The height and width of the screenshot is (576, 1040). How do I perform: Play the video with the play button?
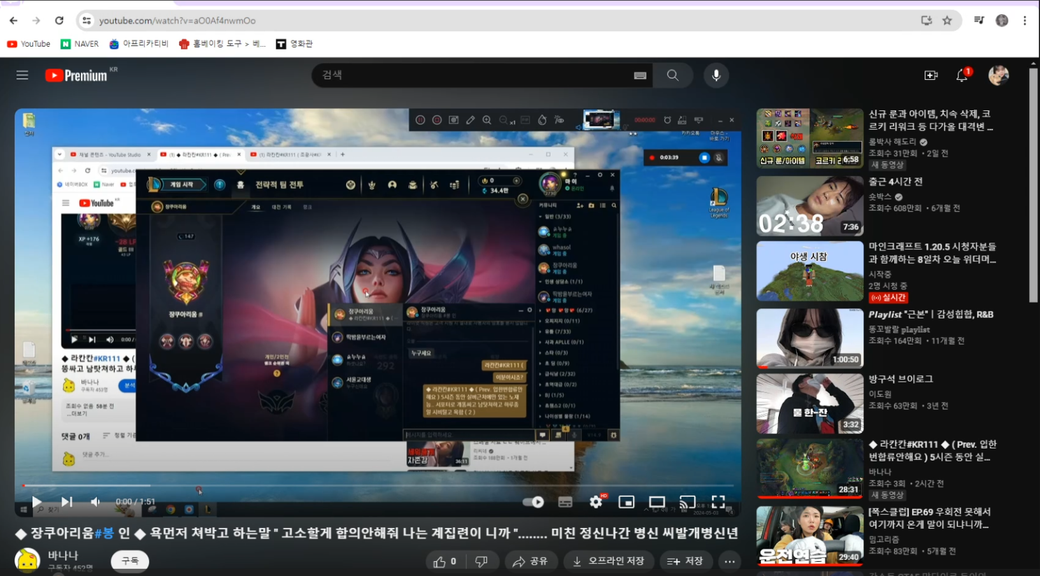36,502
